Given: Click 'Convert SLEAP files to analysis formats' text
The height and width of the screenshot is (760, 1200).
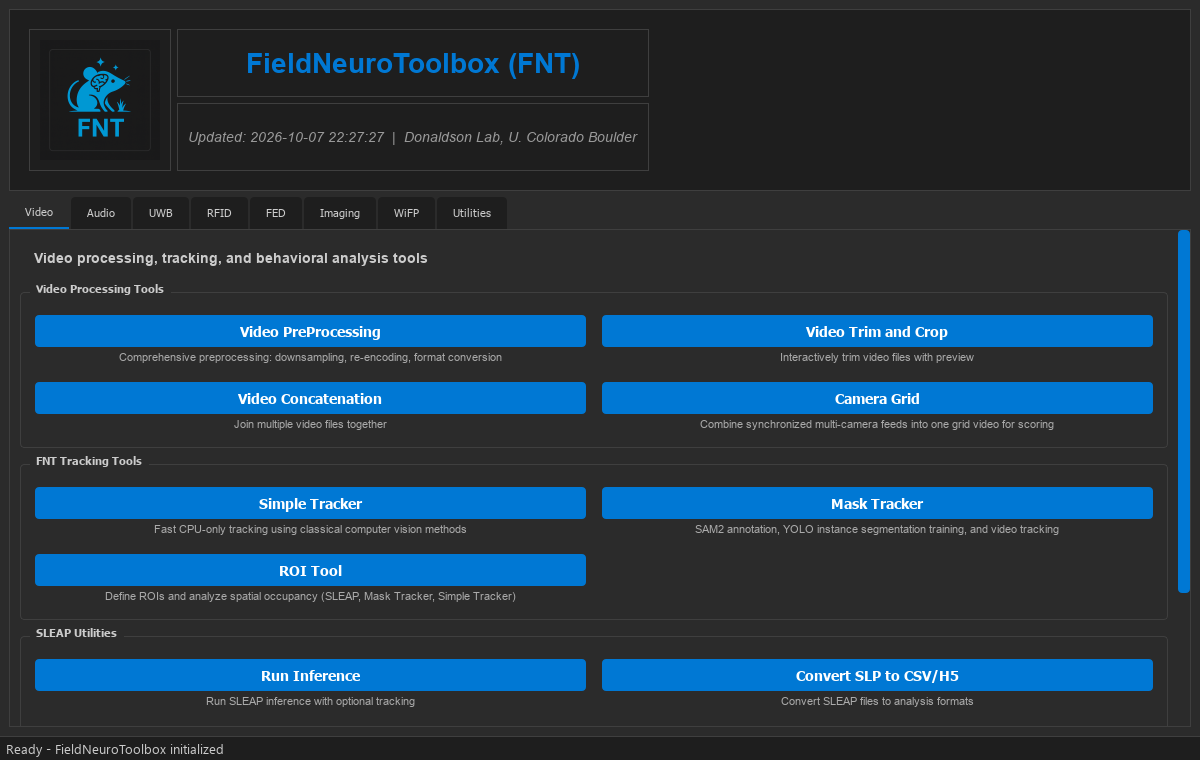Looking at the screenshot, I should click(877, 701).
